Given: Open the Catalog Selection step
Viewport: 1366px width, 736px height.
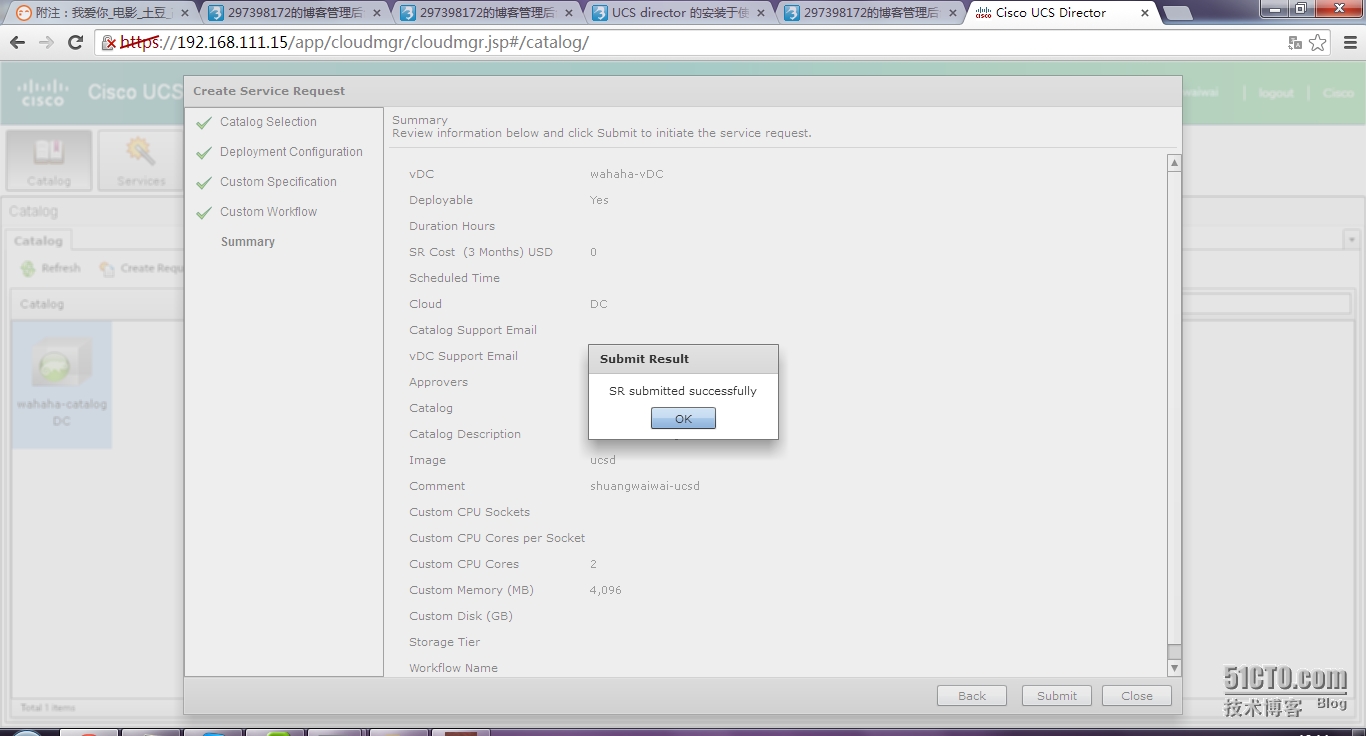Looking at the screenshot, I should tap(268, 122).
